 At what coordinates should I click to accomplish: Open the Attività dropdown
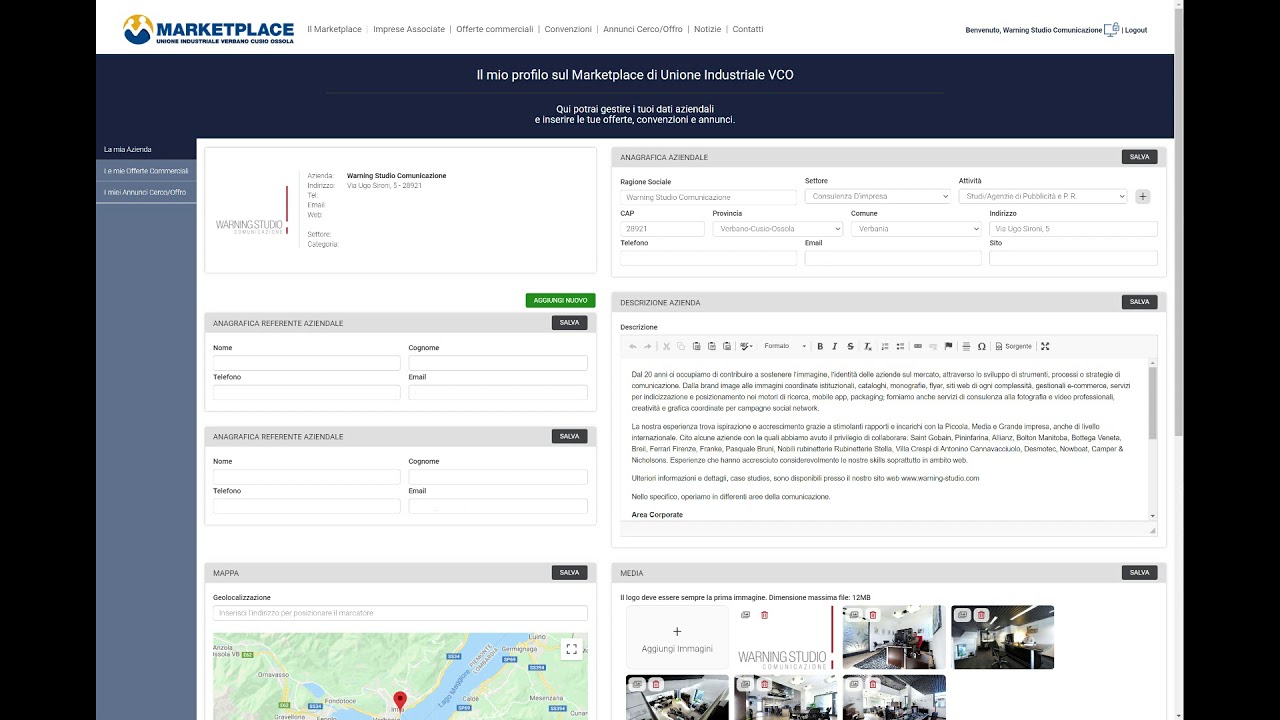tap(1043, 197)
